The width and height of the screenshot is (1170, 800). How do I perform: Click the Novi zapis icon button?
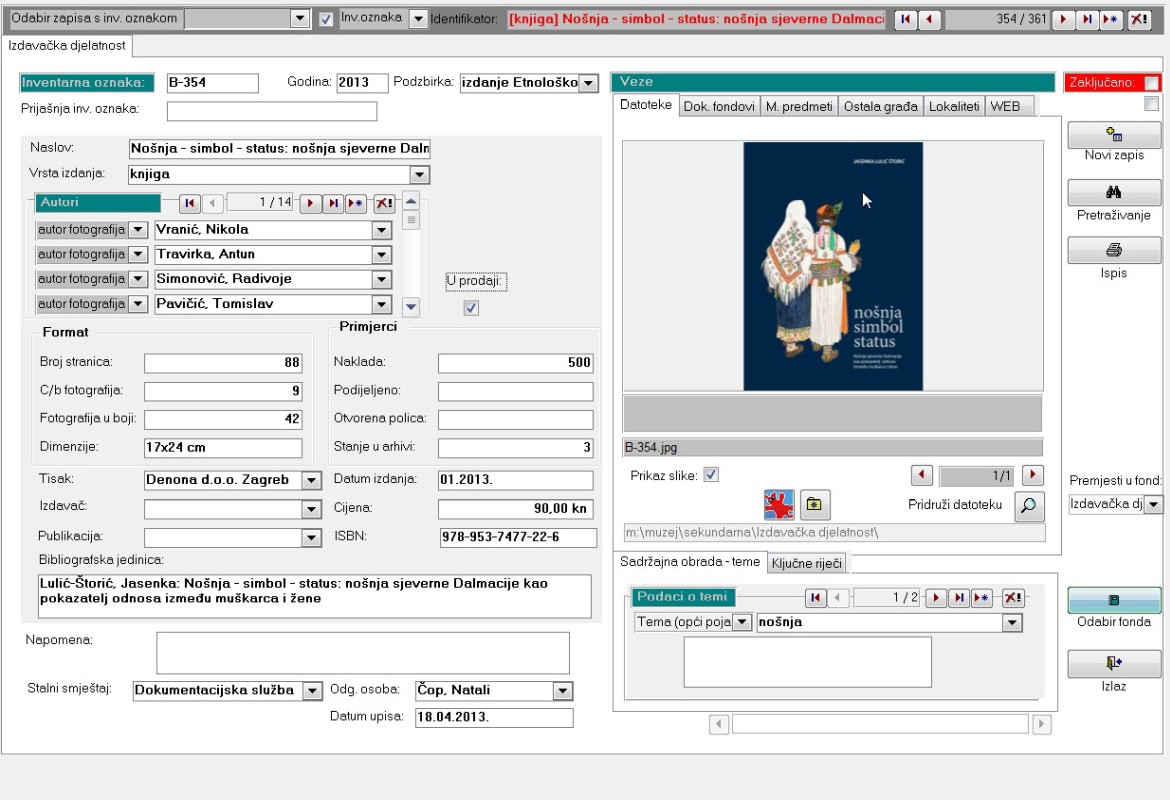[x=1114, y=134]
